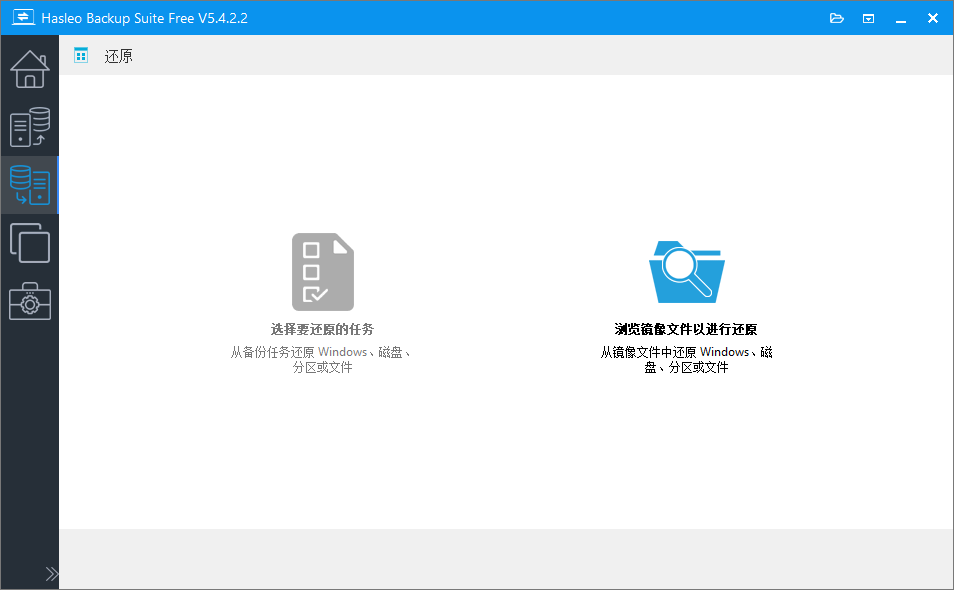
Task: Click the grid icon beside '还原' header
Action: (81, 55)
